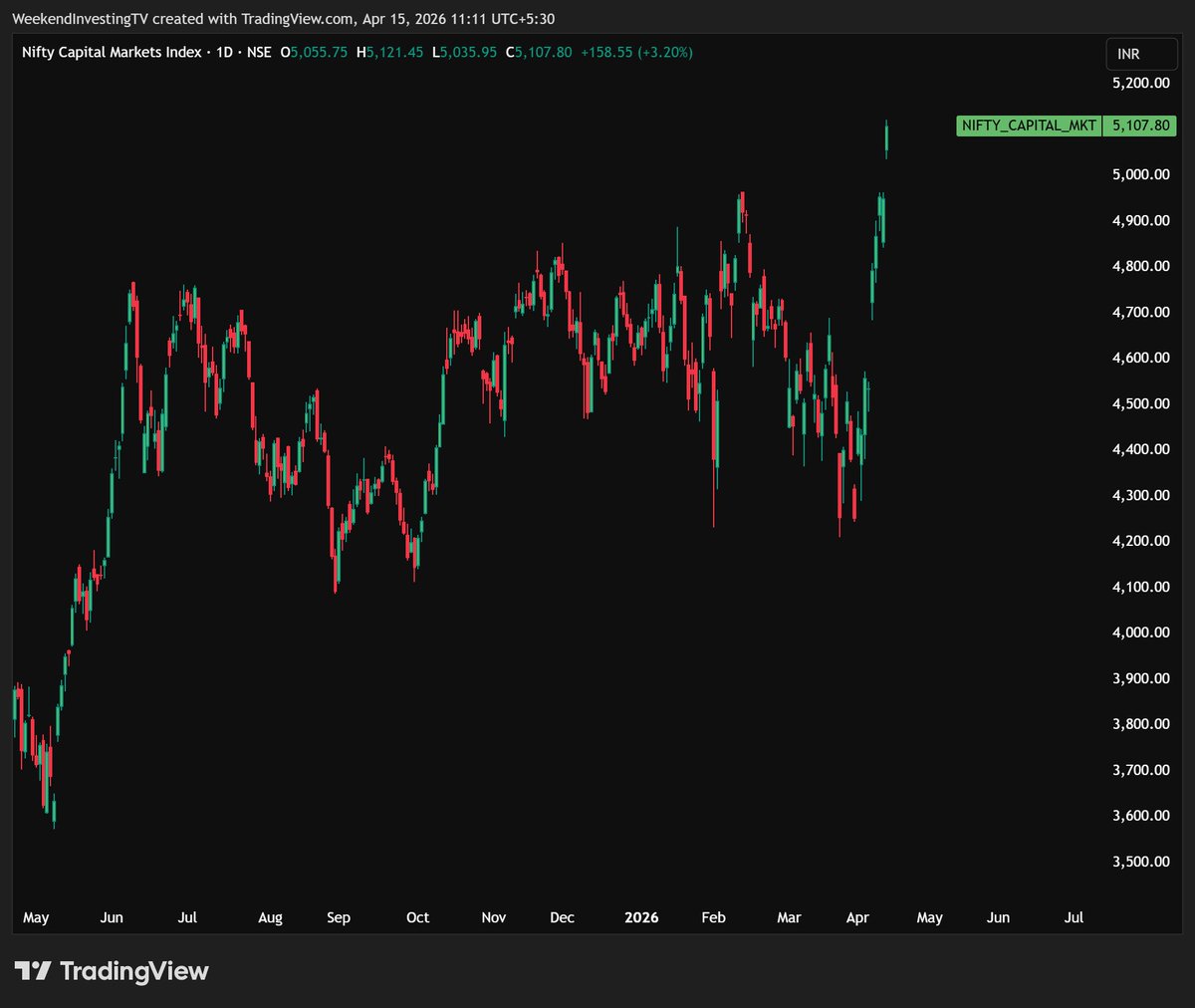Image resolution: width=1195 pixels, height=1008 pixels.
Task: Click the Dec label on time axis
Action: point(563,917)
